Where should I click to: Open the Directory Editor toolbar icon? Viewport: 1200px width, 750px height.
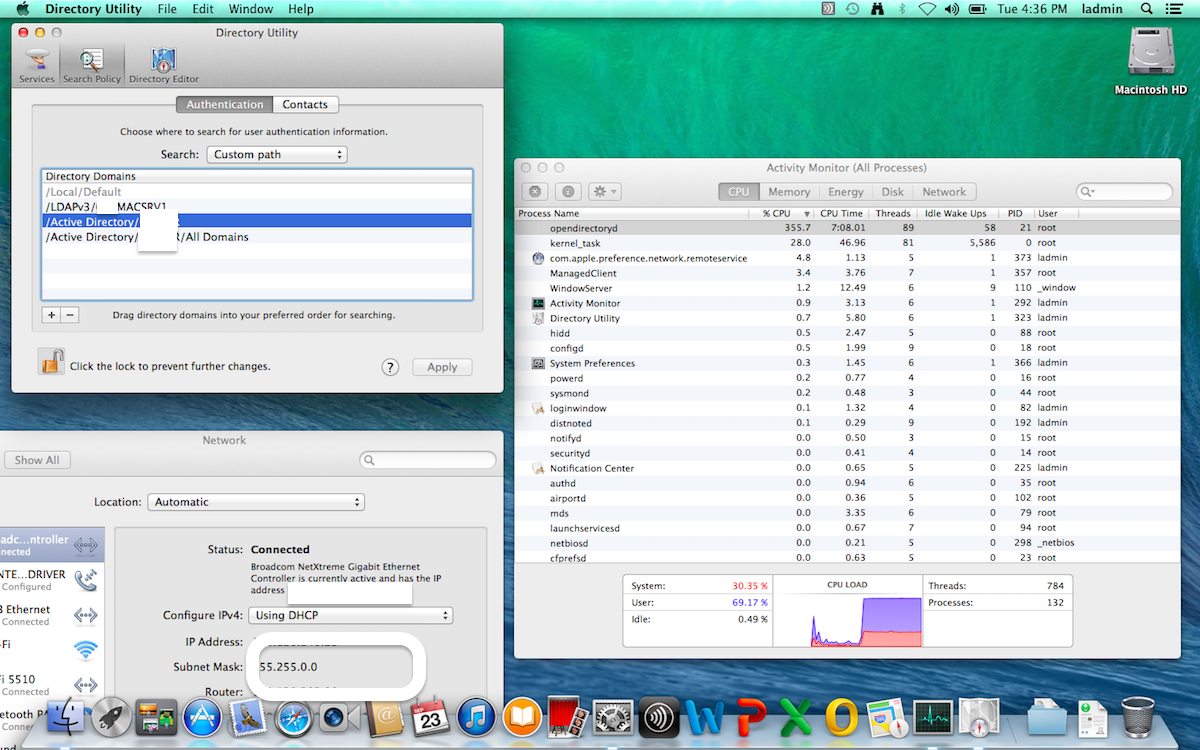tap(164, 66)
